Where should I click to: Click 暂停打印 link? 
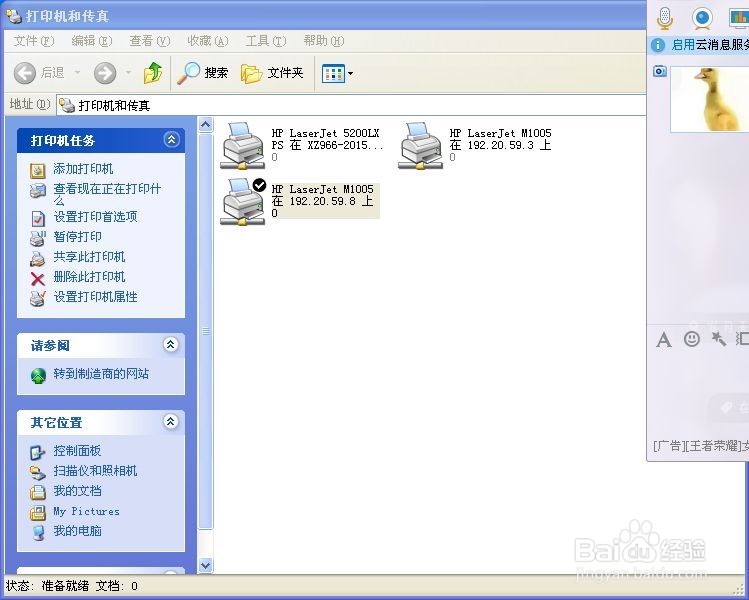point(77,236)
